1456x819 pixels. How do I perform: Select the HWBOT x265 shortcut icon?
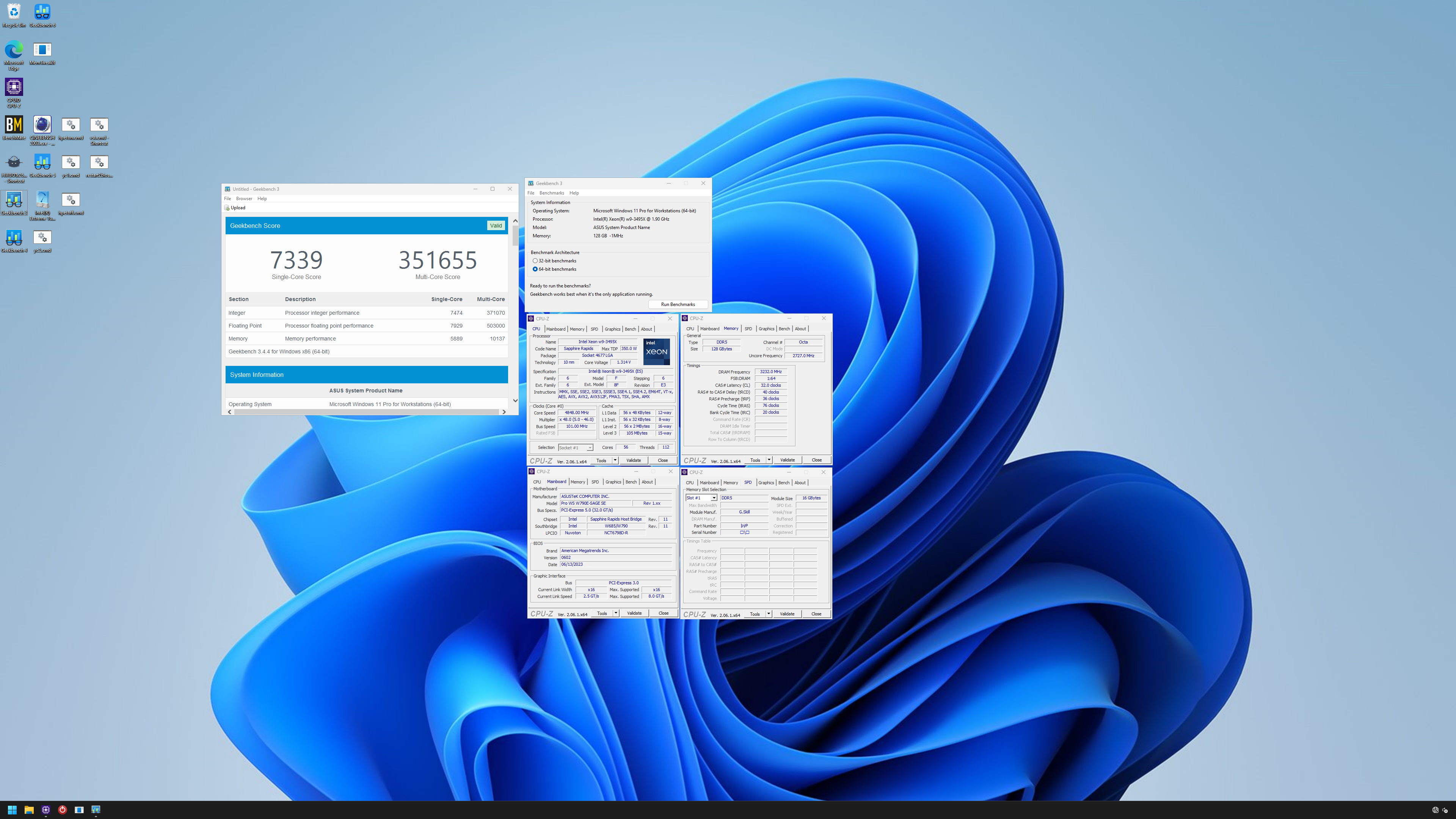[x=14, y=168]
